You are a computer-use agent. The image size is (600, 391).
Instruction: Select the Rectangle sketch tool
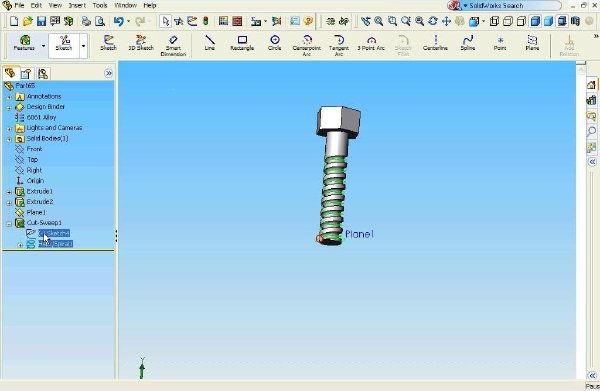tap(242, 43)
